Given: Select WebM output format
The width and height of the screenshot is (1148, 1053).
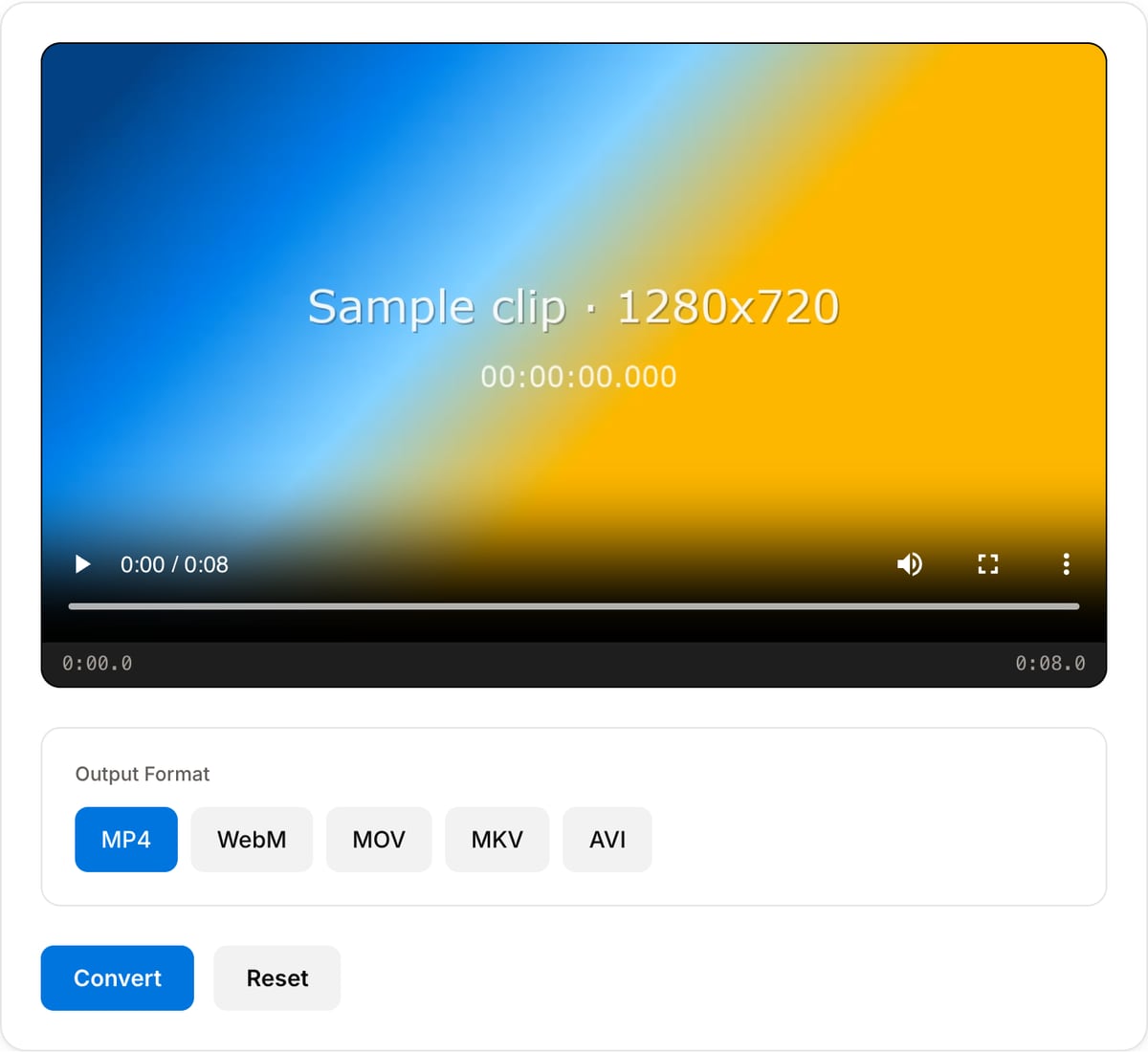Looking at the screenshot, I should [x=252, y=840].
